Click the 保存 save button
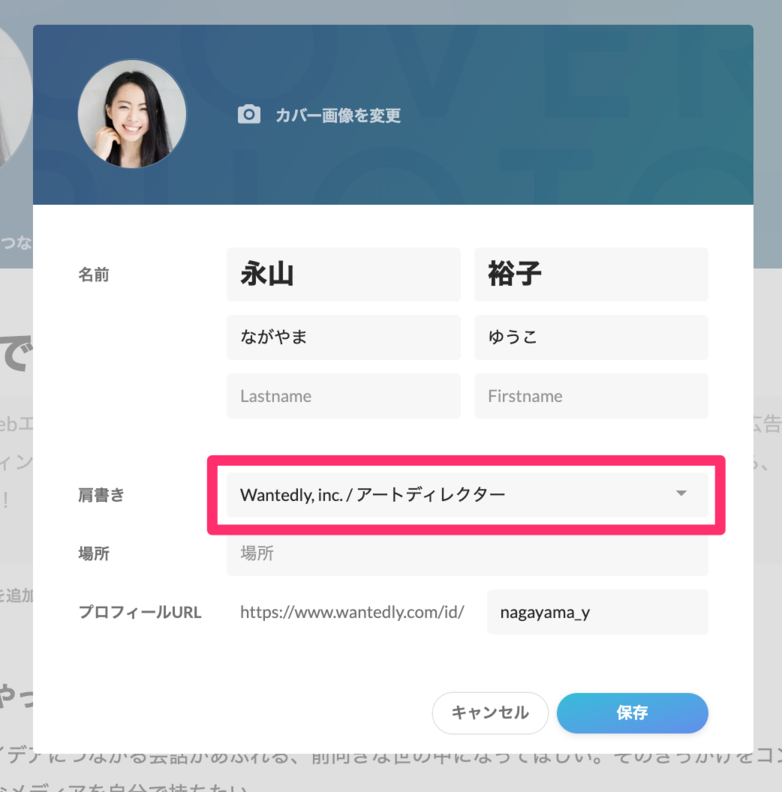This screenshot has width=782, height=792. tap(632, 713)
